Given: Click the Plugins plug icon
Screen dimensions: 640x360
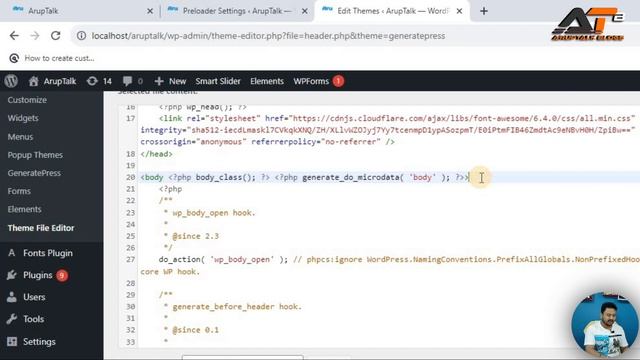Looking at the screenshot, I should [x=12, y=275].
